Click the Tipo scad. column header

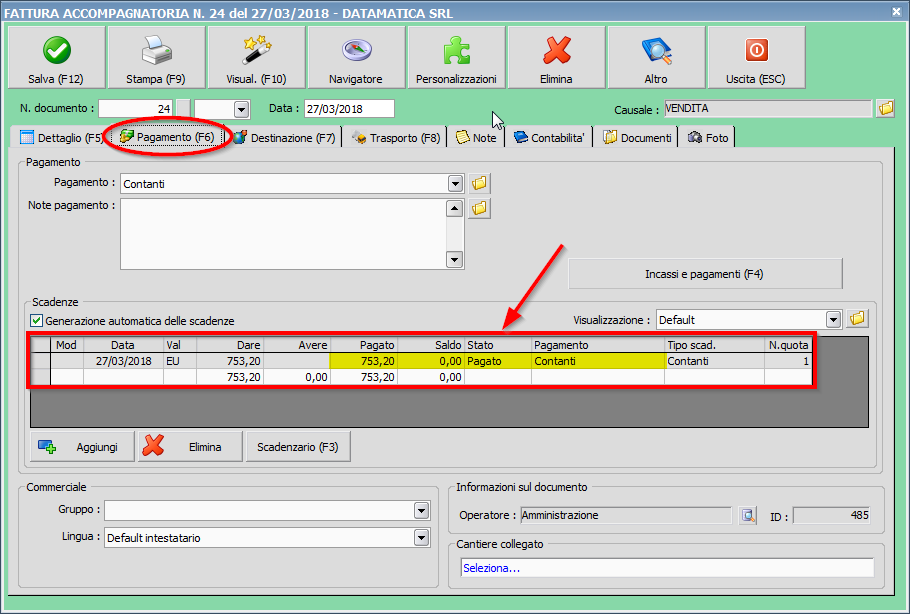(x=714, y=345)
